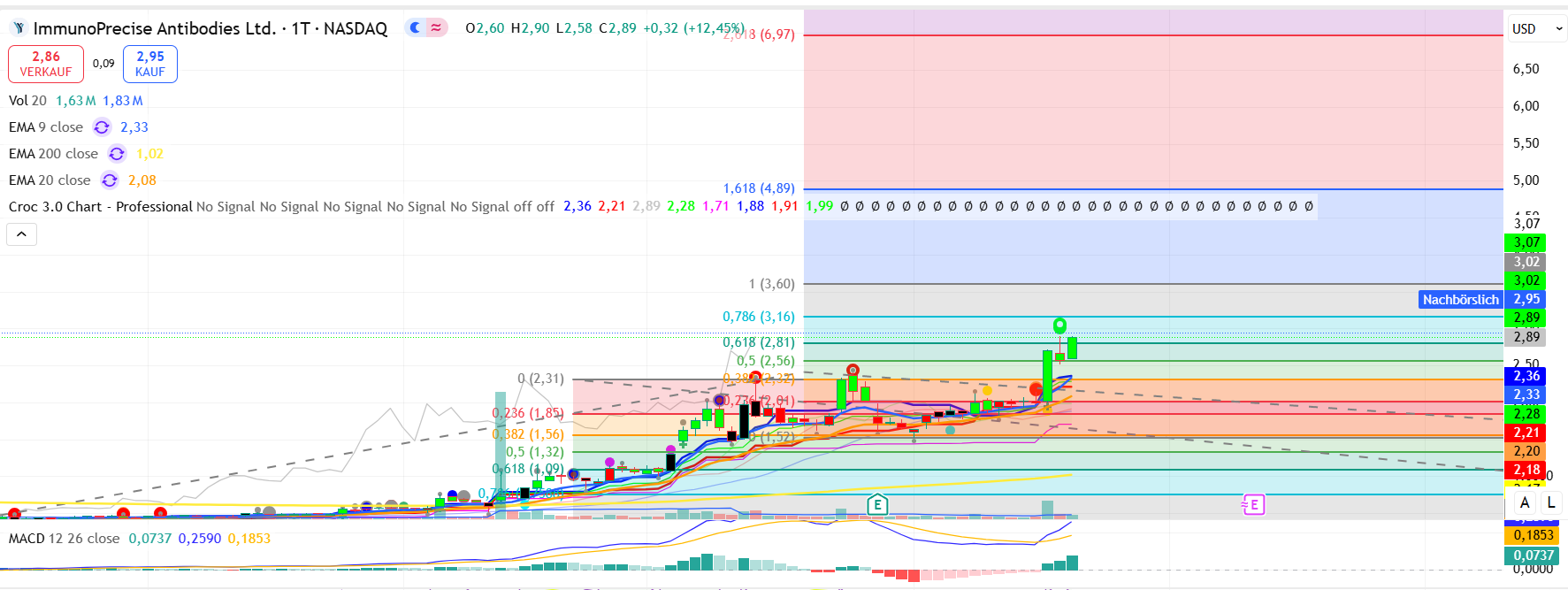Image resolution: width=1568 pixels, height=590 pixels.
Task: Open the USD currency dropdown
Action: click(x=1536, y=29)
